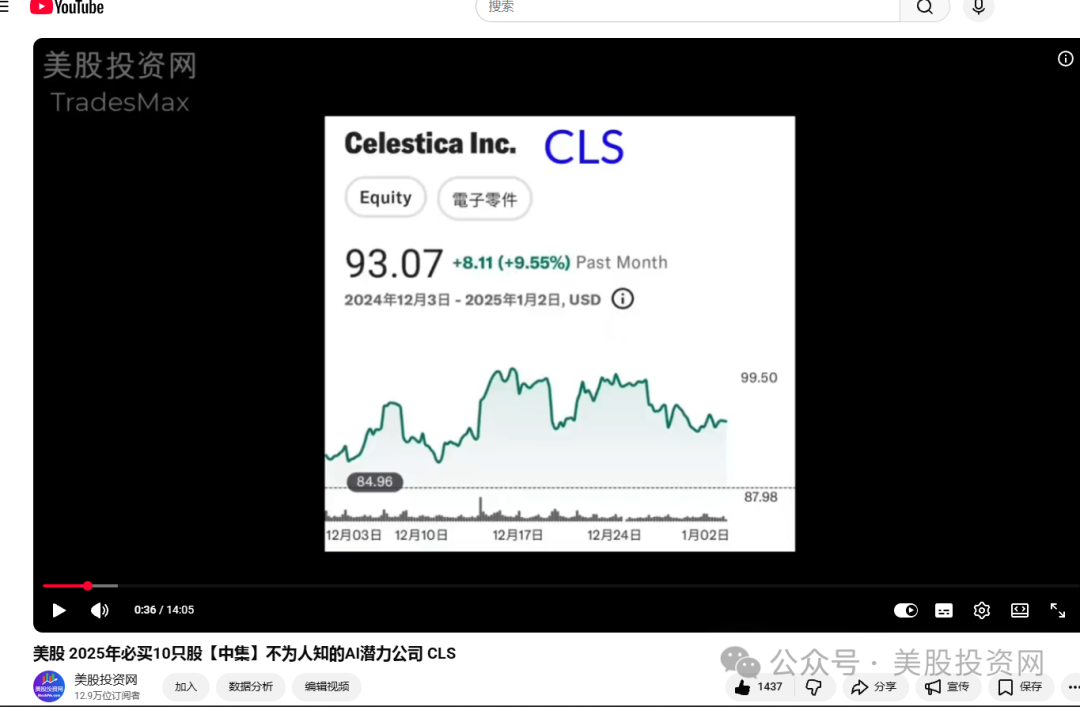Switch to theater mode

(1019, 611)
